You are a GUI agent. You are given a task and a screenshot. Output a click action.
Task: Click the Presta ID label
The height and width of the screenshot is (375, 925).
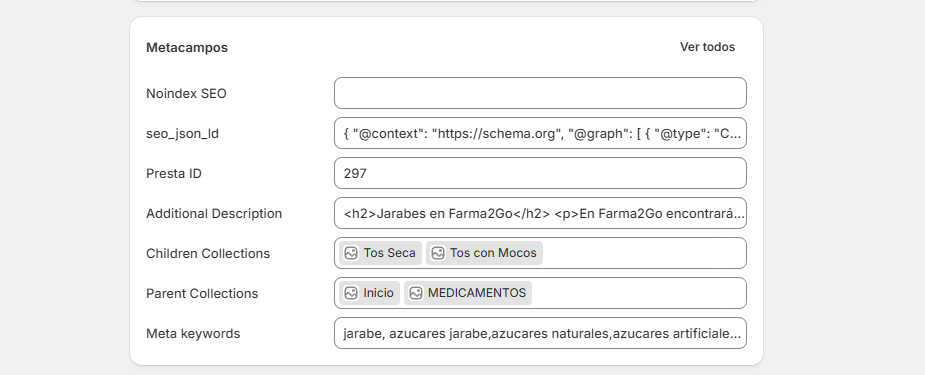(174, 173)
